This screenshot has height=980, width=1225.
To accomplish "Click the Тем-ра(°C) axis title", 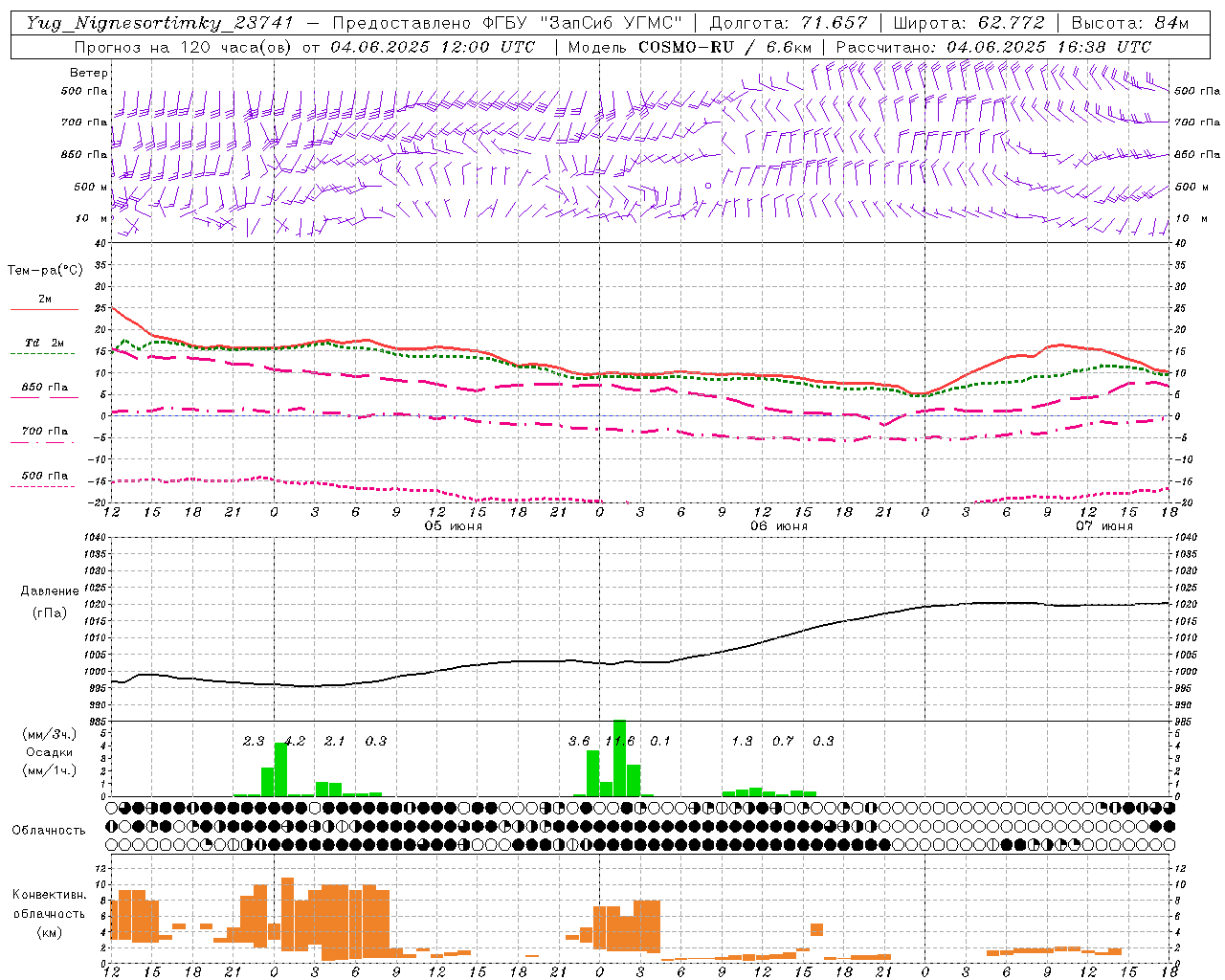I will [45, 271].
